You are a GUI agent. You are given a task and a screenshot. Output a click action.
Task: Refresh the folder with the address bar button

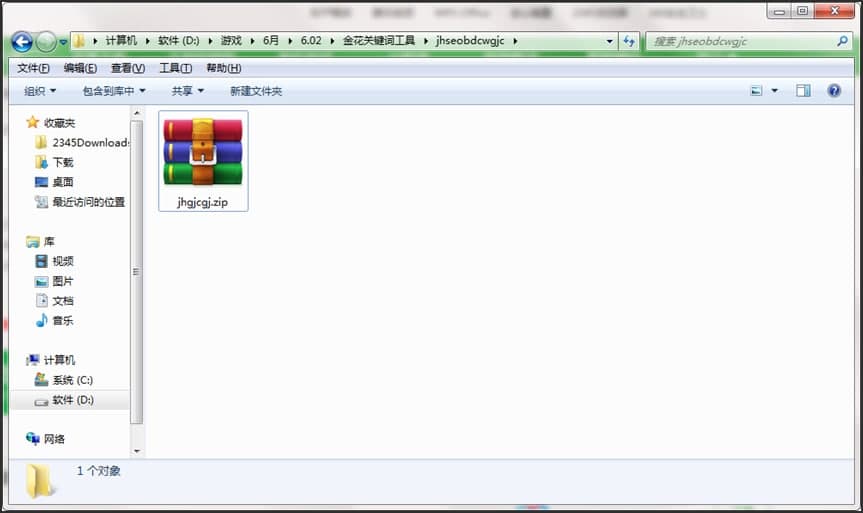pos(629,41)
